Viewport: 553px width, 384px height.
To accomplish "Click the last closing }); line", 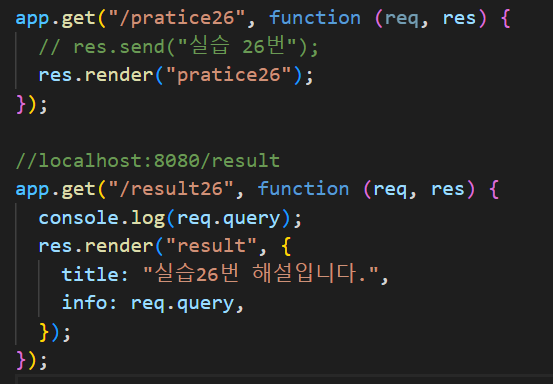I will click(x=31, y=360).
